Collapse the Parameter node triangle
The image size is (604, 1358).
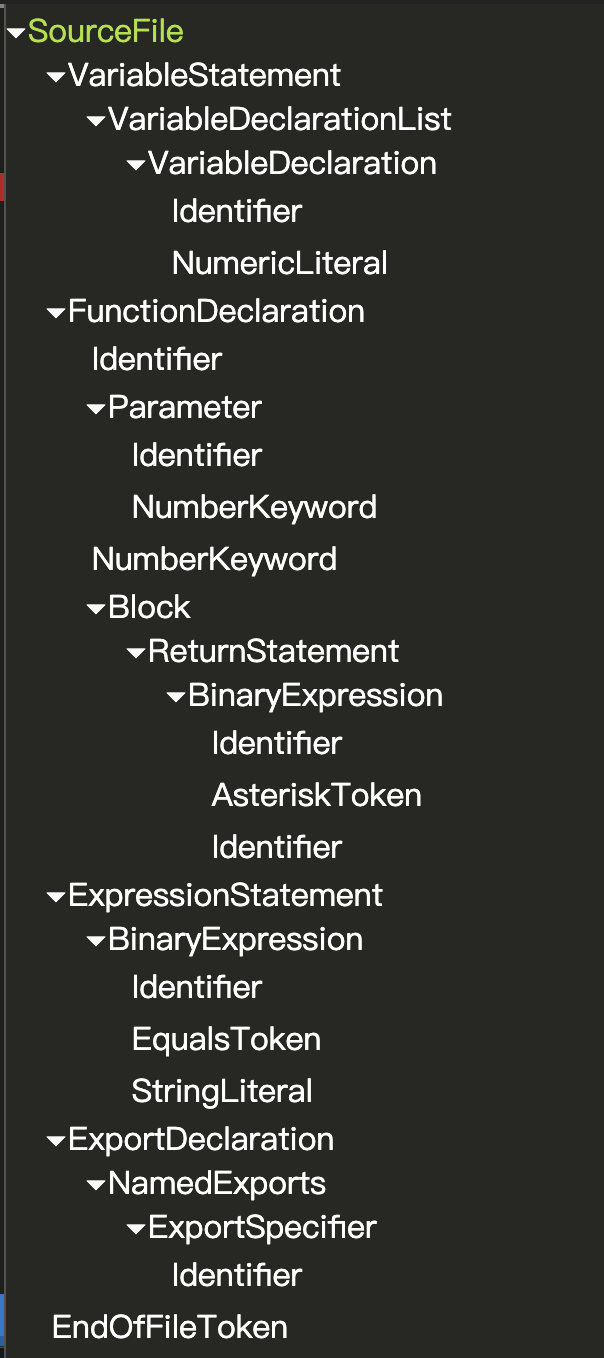tap(96, 409)
